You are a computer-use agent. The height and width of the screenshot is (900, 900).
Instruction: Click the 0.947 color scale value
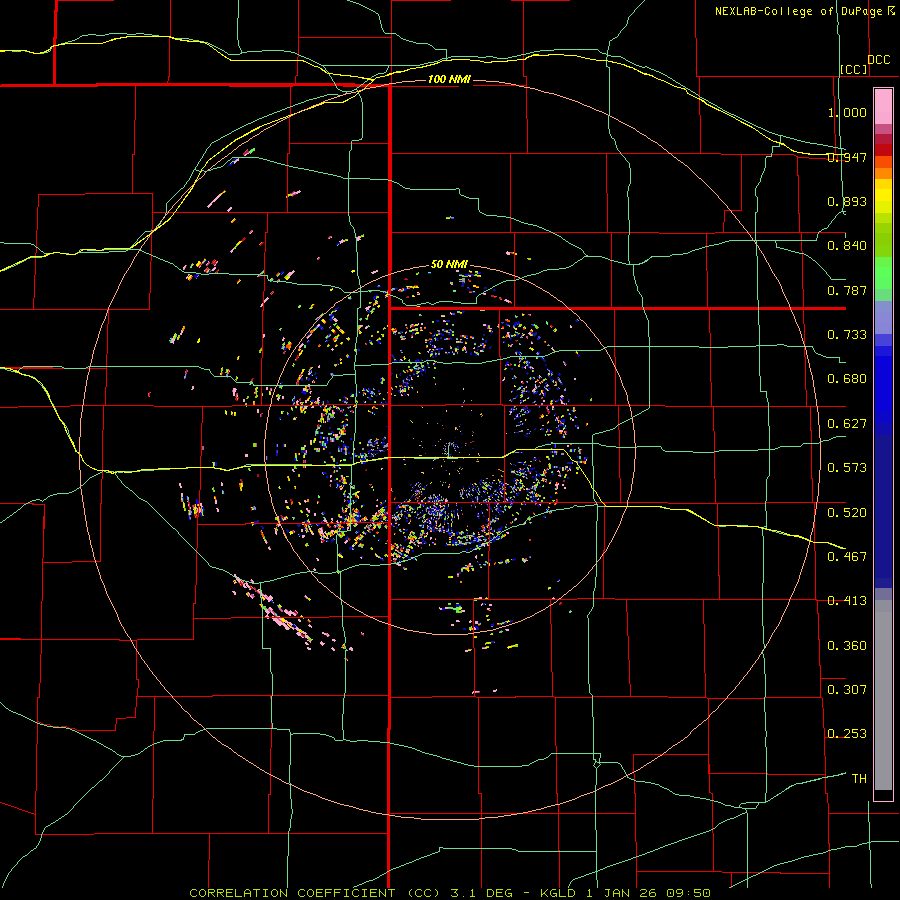click(x=847, y=157)
